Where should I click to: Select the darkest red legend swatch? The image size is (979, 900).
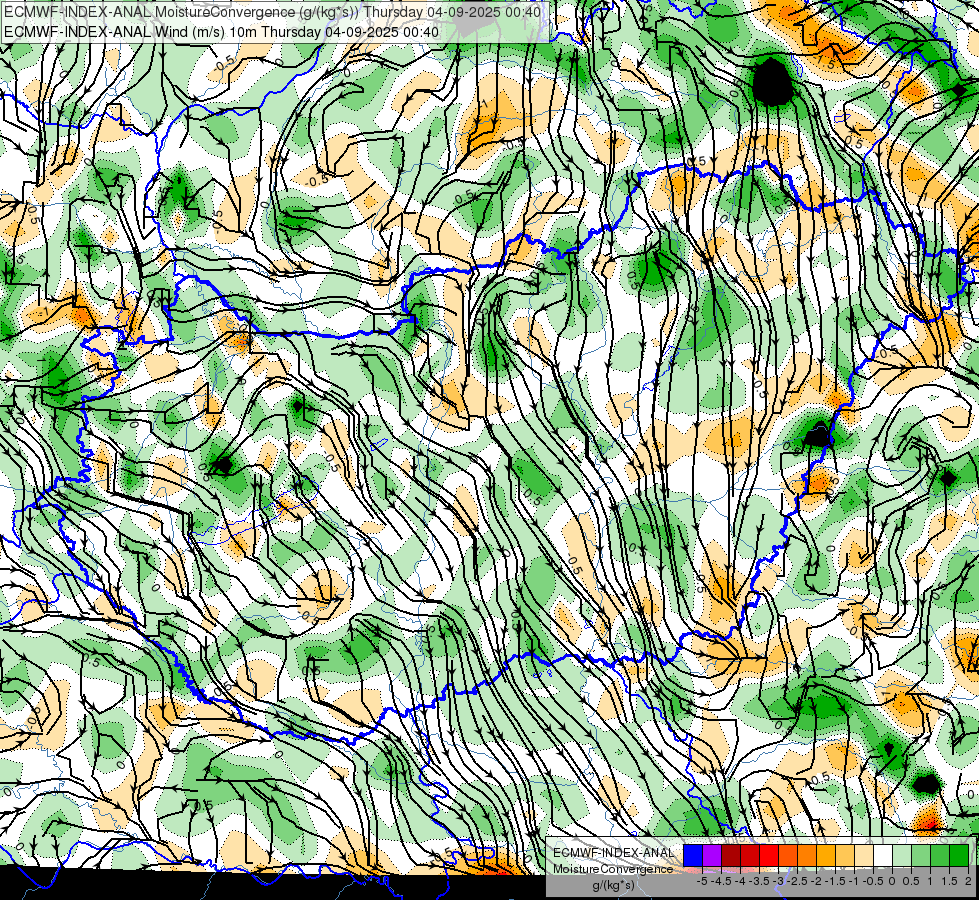pyautogui.click(x=731, y=855)
